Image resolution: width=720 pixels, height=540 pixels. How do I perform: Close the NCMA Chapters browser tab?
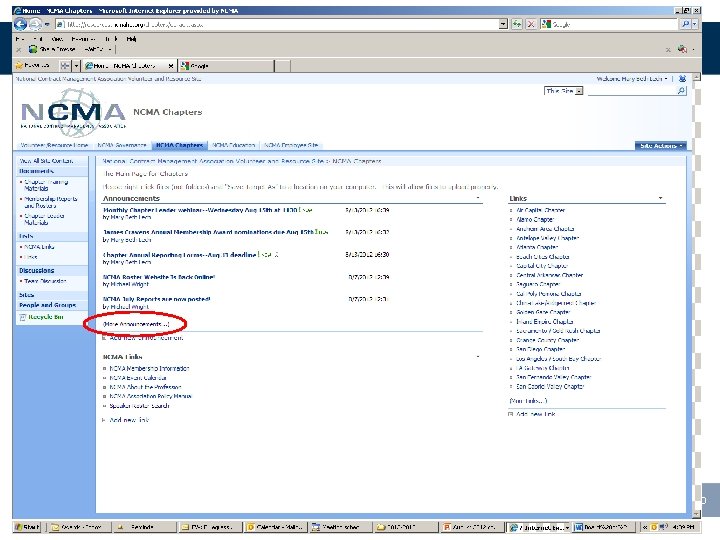click(x=170, y=66)
